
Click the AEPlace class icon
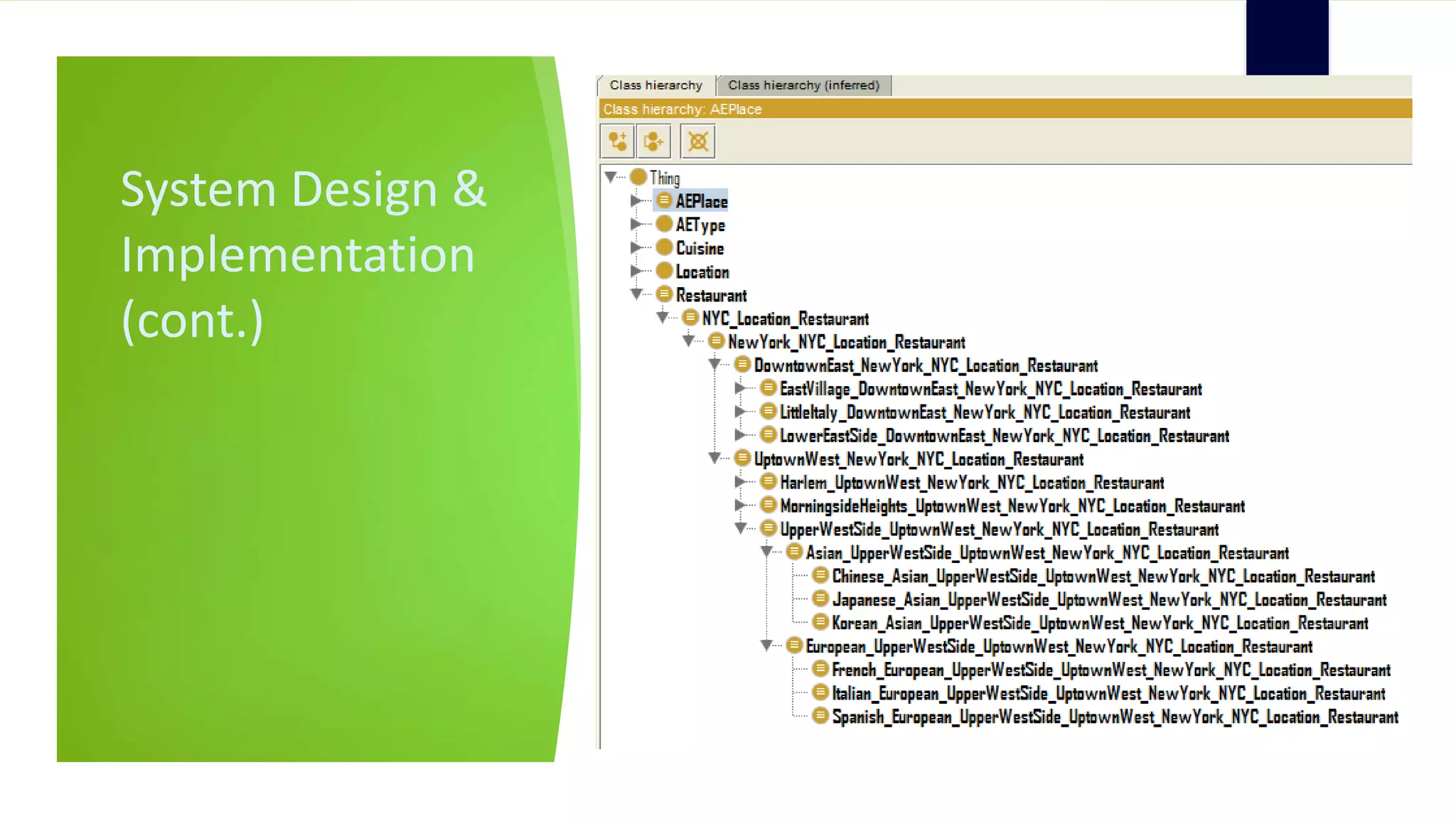(x=664, y=200)
